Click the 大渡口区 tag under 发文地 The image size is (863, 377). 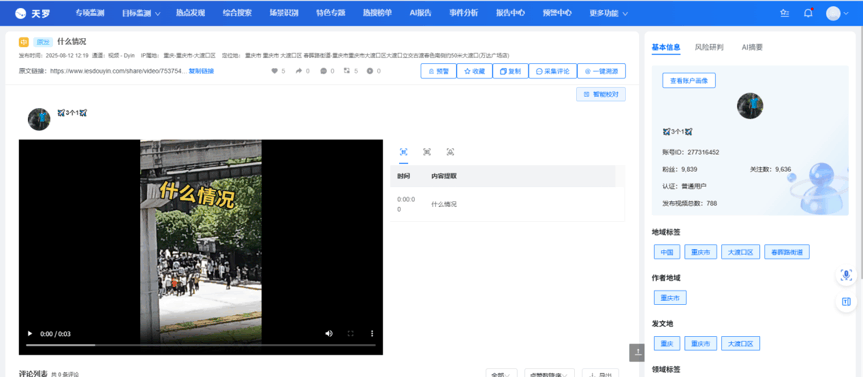pos(740,343)
